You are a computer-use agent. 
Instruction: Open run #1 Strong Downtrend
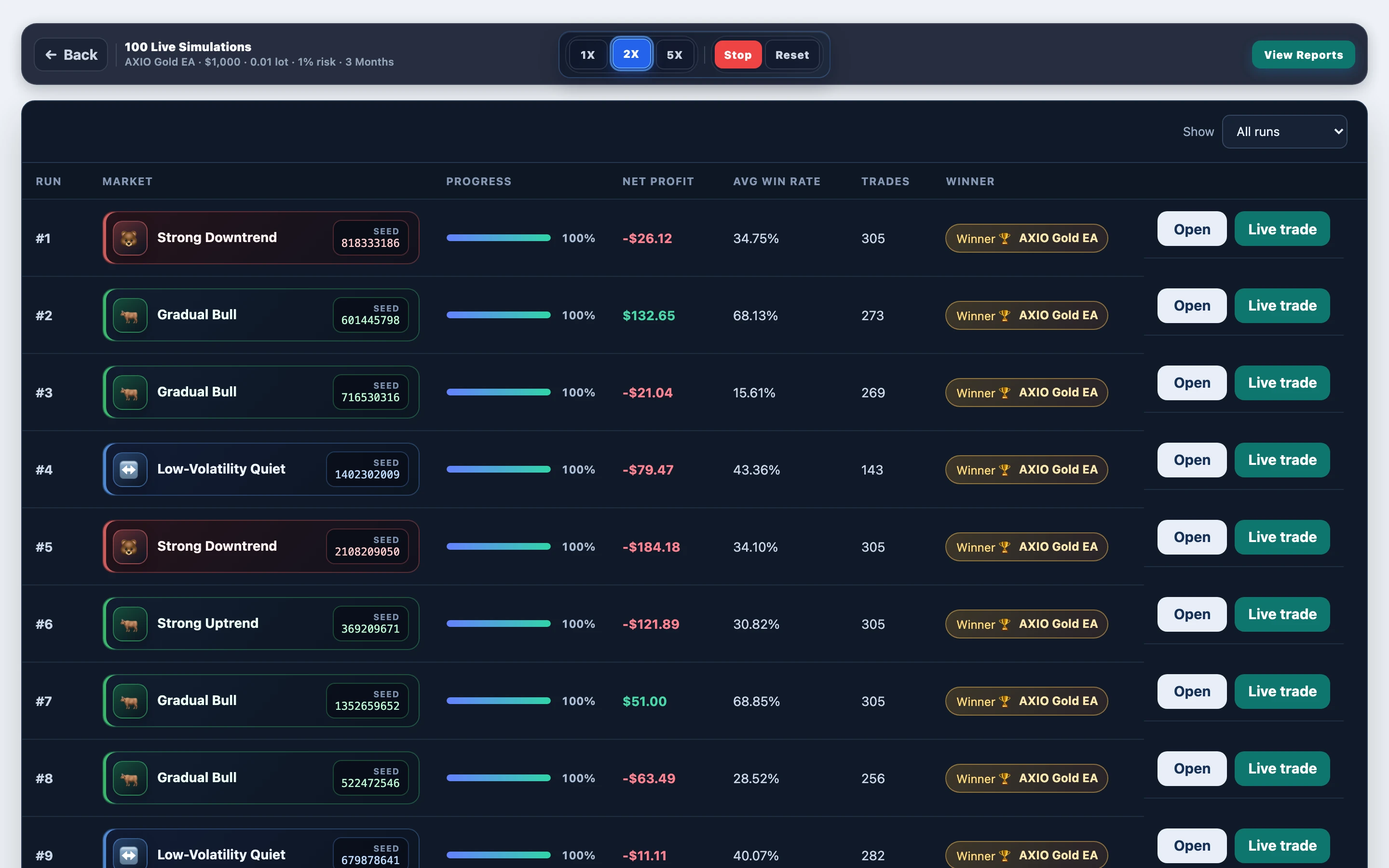1192,229
